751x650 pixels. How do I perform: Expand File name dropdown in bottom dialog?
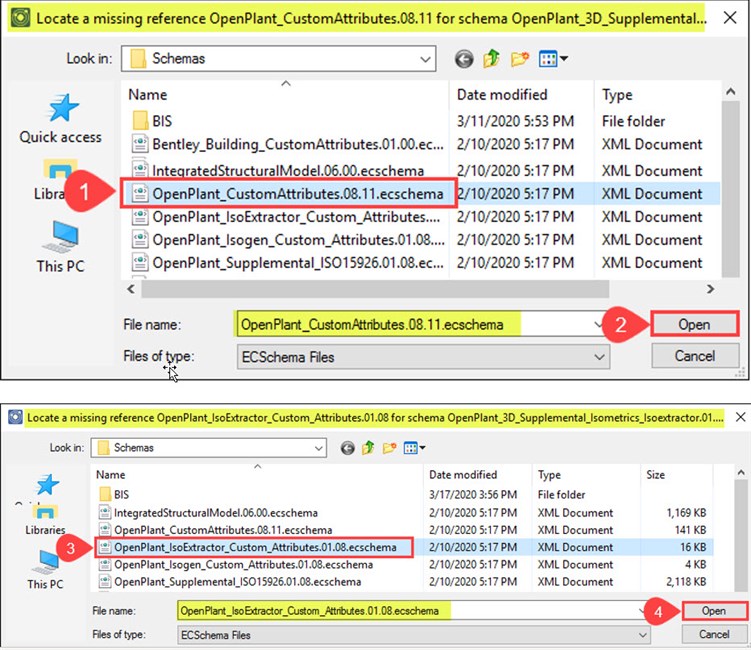tap(641, 611)
